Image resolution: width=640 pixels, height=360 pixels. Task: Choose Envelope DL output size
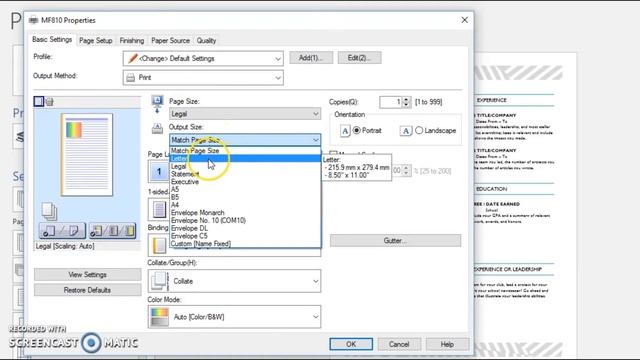pos(245,228)
